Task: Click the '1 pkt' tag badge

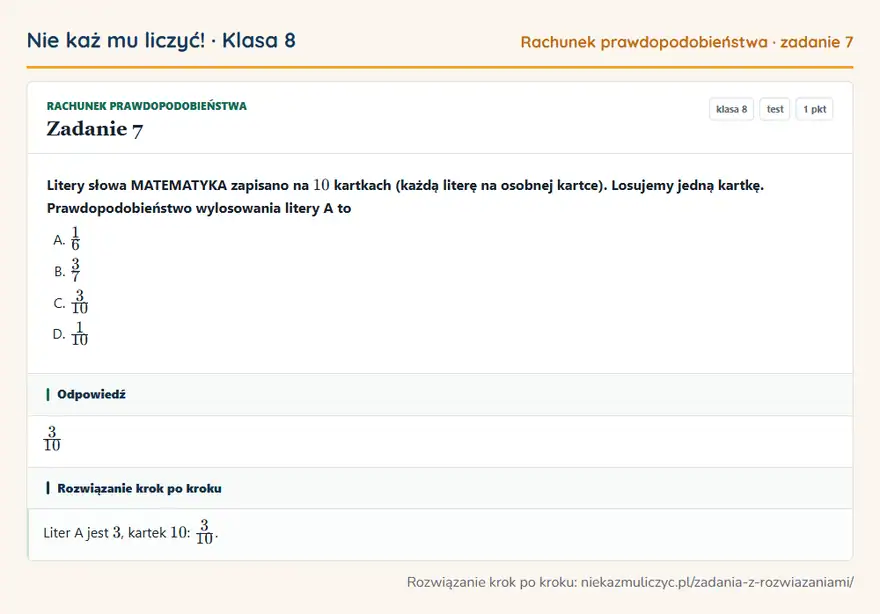Action: (814, 109)
